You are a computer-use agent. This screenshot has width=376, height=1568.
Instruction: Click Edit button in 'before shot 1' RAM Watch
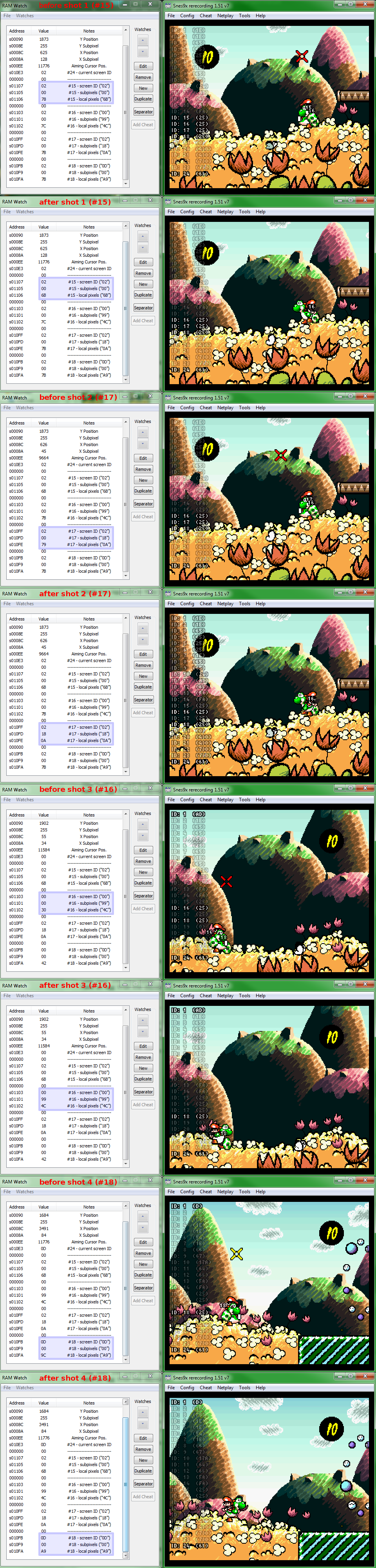pyautogui.click(x=142, y=66)
